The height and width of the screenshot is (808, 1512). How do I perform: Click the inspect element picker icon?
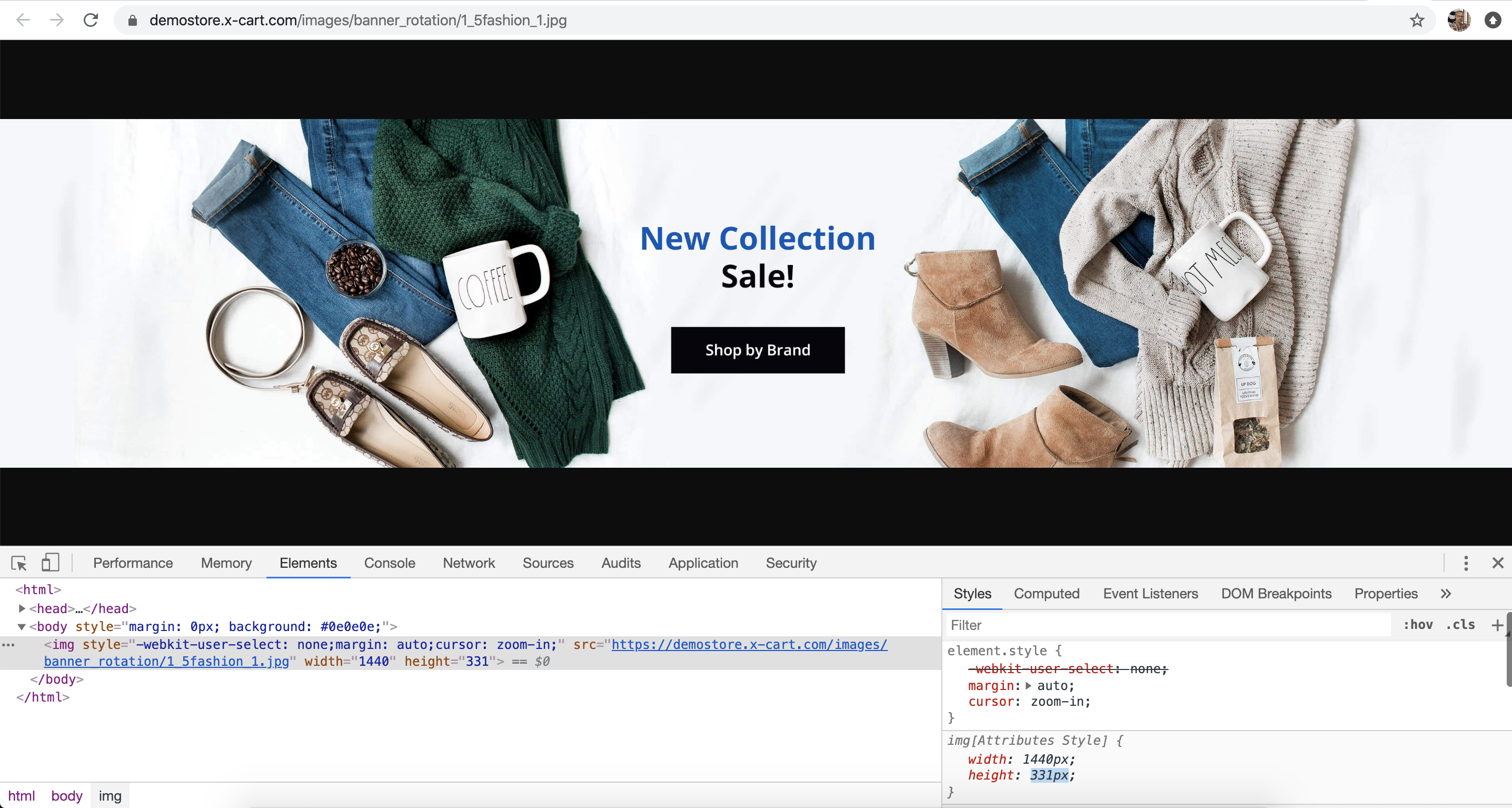tap(19, 563)
